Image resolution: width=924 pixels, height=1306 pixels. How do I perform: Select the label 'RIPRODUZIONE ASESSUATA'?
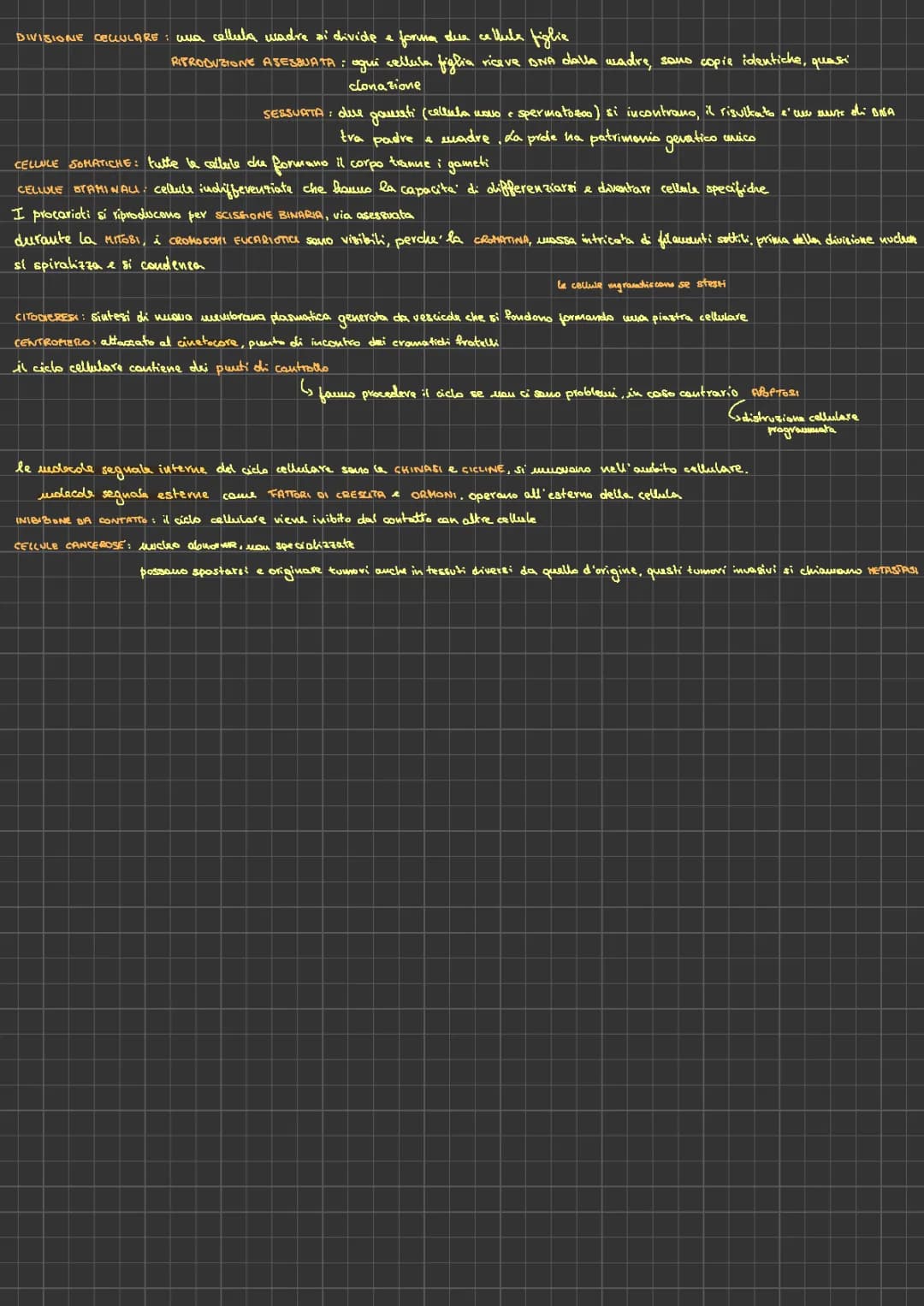pyautogui.click(x=253, y=63)
